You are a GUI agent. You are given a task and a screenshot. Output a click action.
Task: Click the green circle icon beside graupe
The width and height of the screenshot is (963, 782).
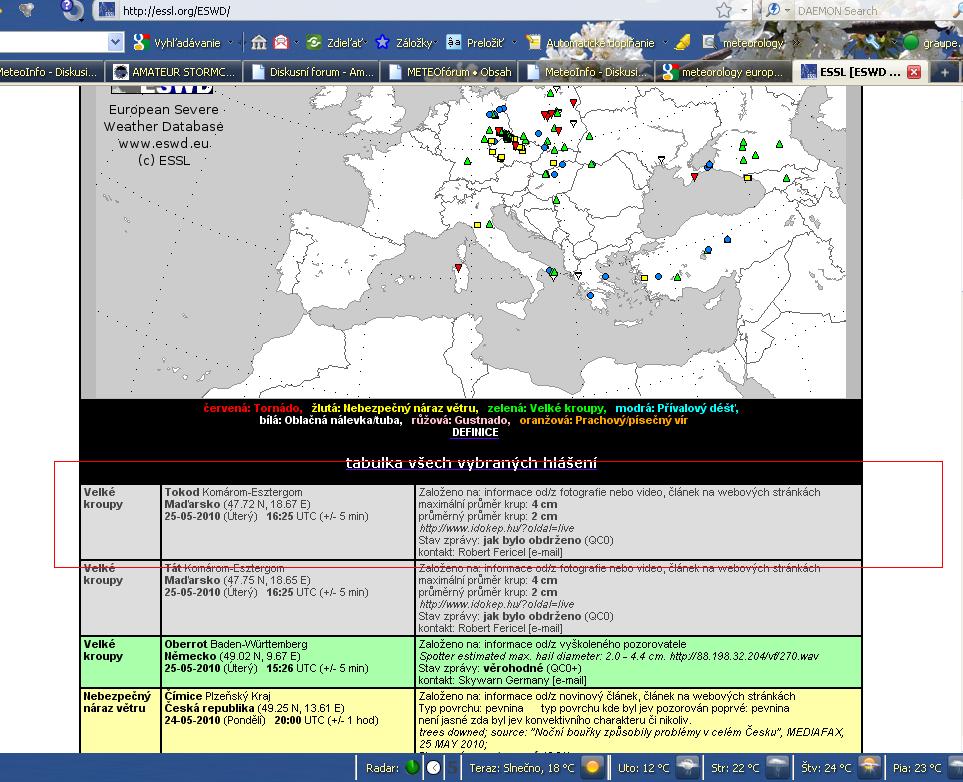pyautogui.click(x=911, y=42)
